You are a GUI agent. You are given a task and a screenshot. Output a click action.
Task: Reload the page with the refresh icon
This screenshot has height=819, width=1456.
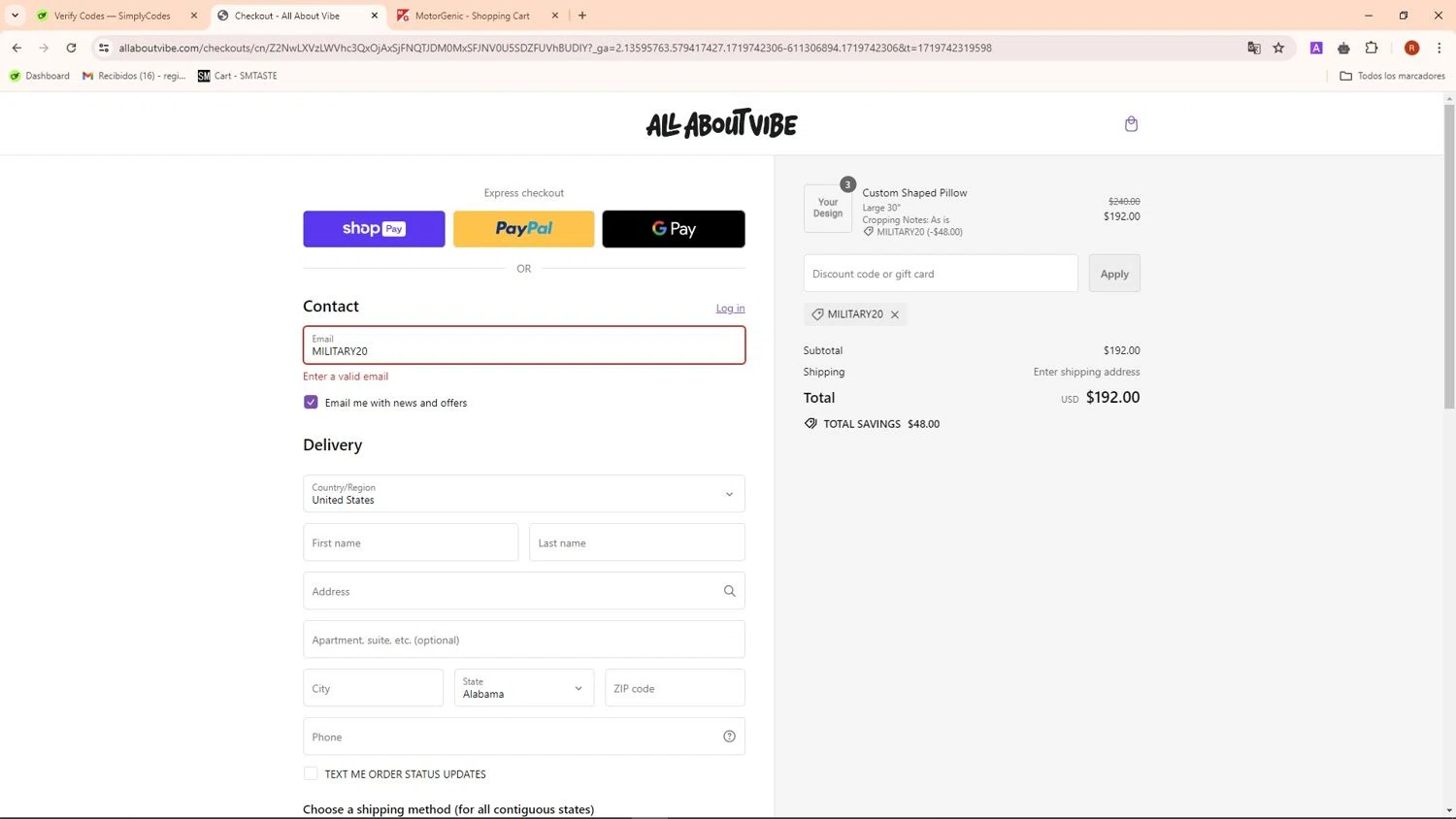(71, 48)
